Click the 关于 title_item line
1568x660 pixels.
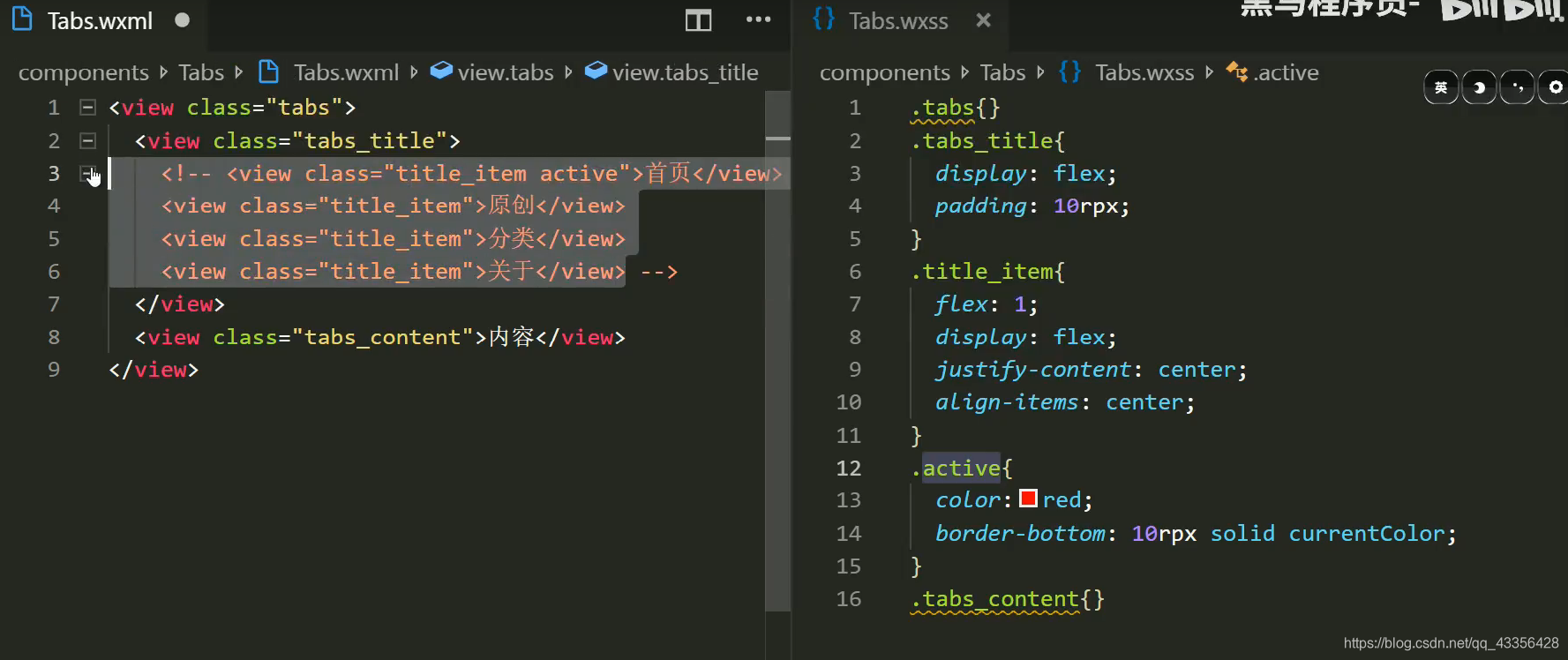[419, 272]
